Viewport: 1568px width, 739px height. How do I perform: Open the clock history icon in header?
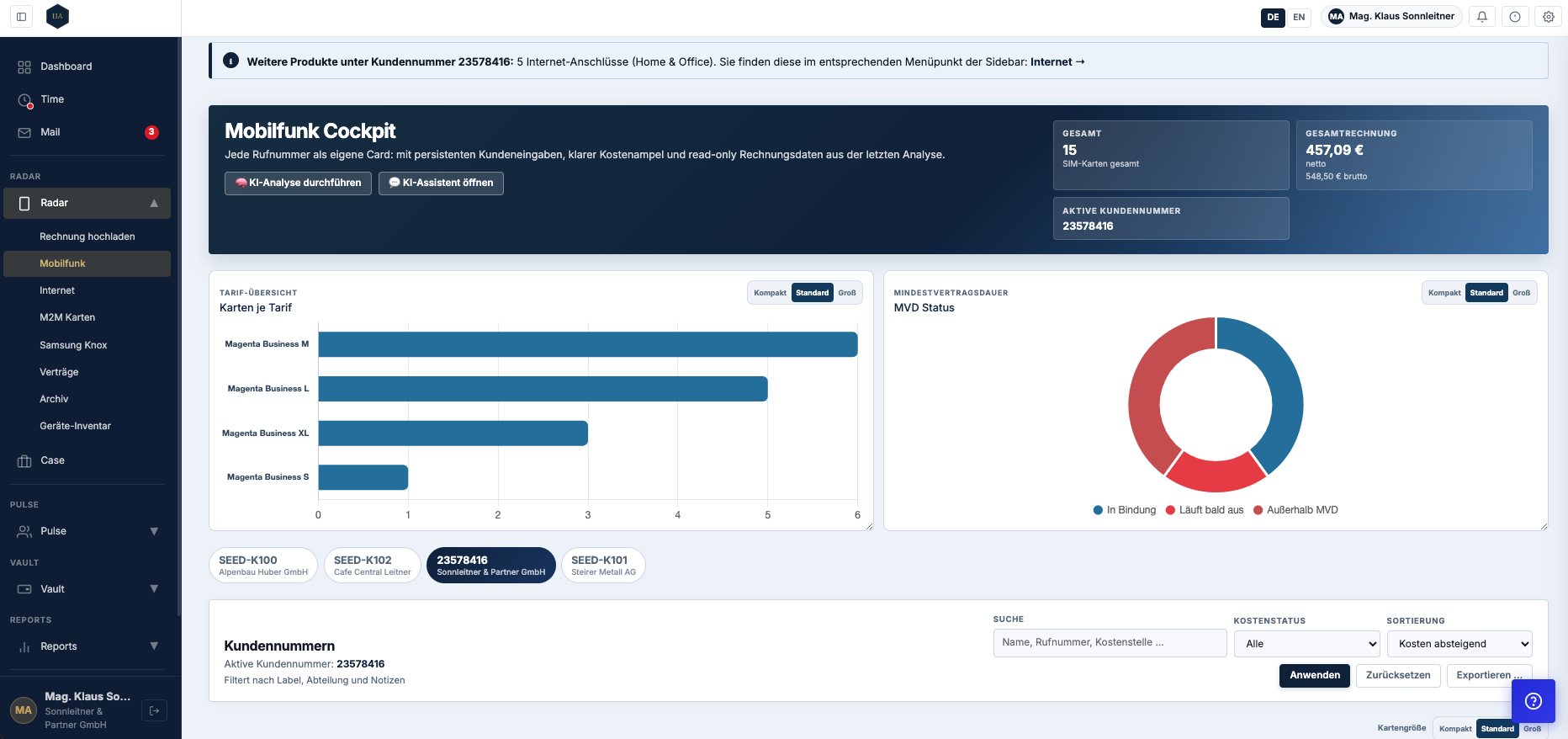point(1515,17)
